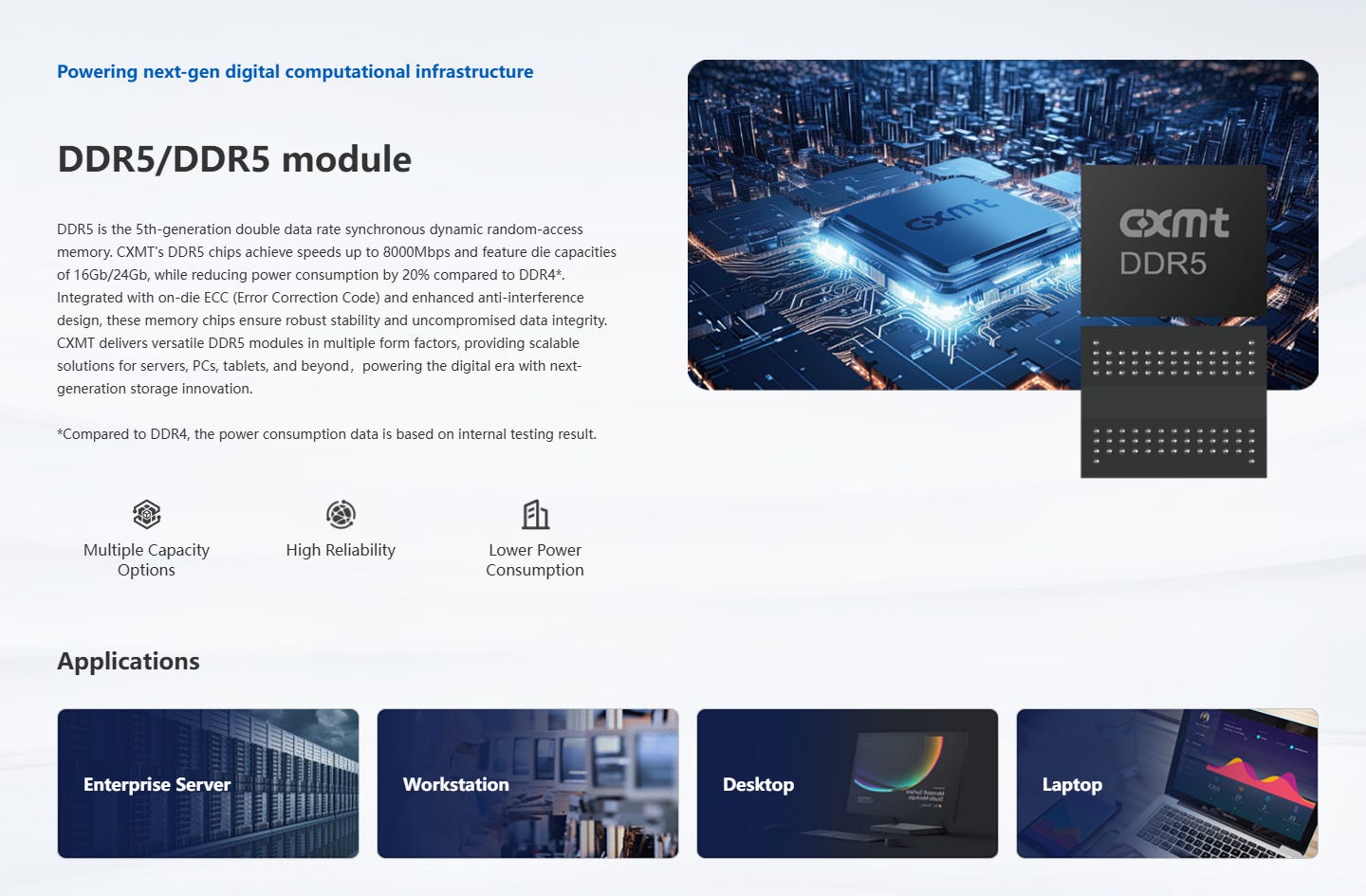This screenshot has width=1366, height=896.
Task: Click the CXMT DDR5 chip product image
Action: 1173,321
